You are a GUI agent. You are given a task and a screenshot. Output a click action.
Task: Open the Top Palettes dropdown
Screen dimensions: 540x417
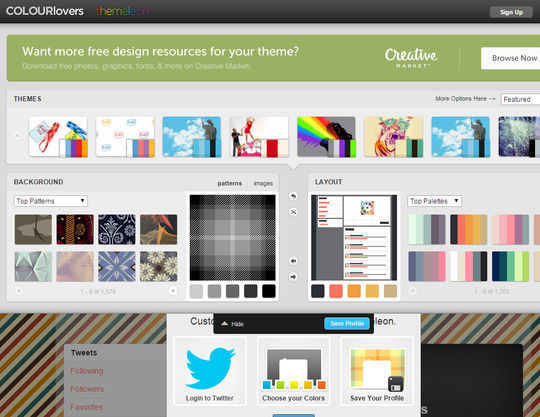tap(434, 201)
